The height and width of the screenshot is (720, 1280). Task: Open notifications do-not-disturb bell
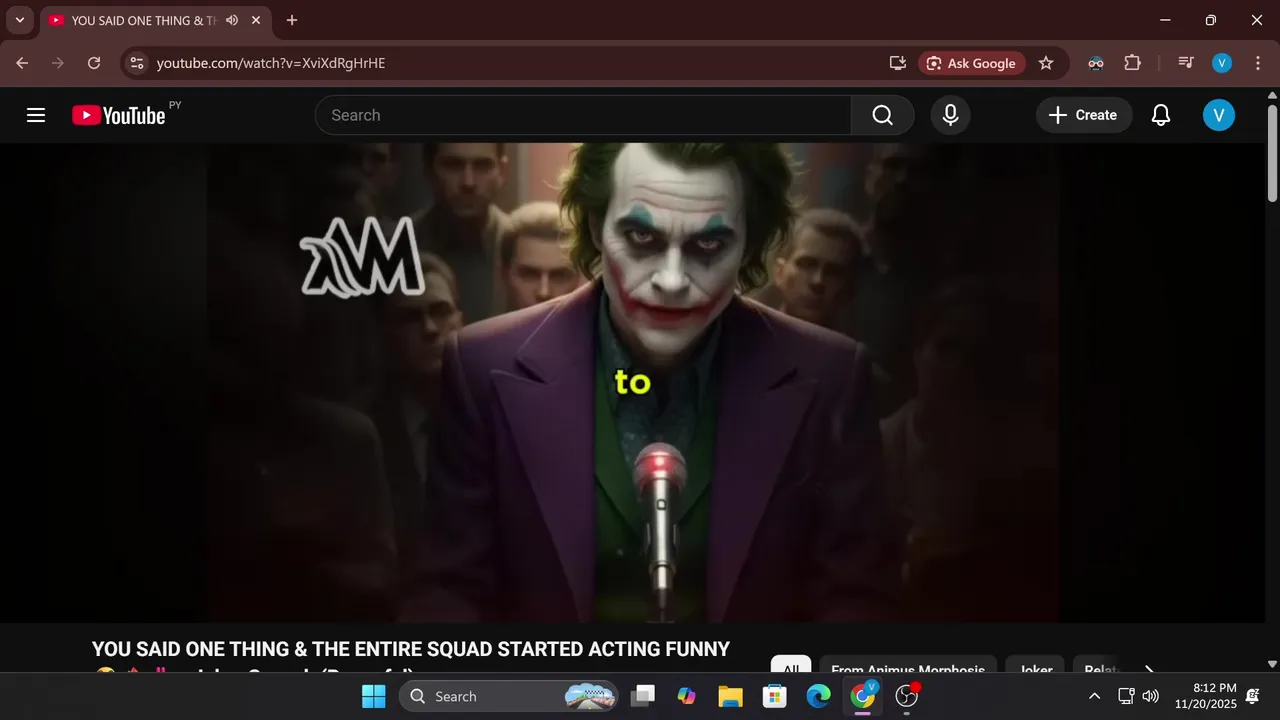coord(1253,696)
